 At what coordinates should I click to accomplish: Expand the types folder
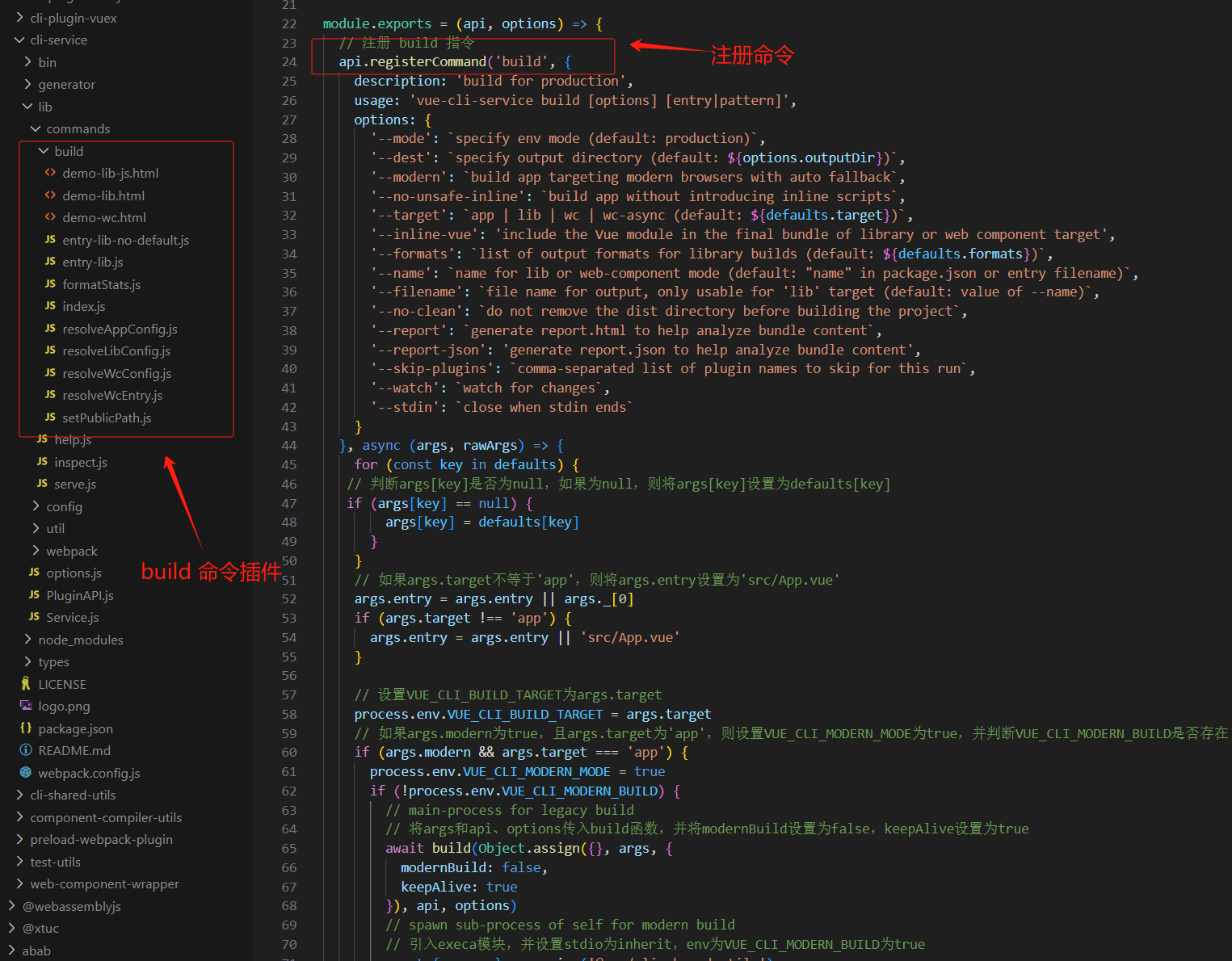27,661
